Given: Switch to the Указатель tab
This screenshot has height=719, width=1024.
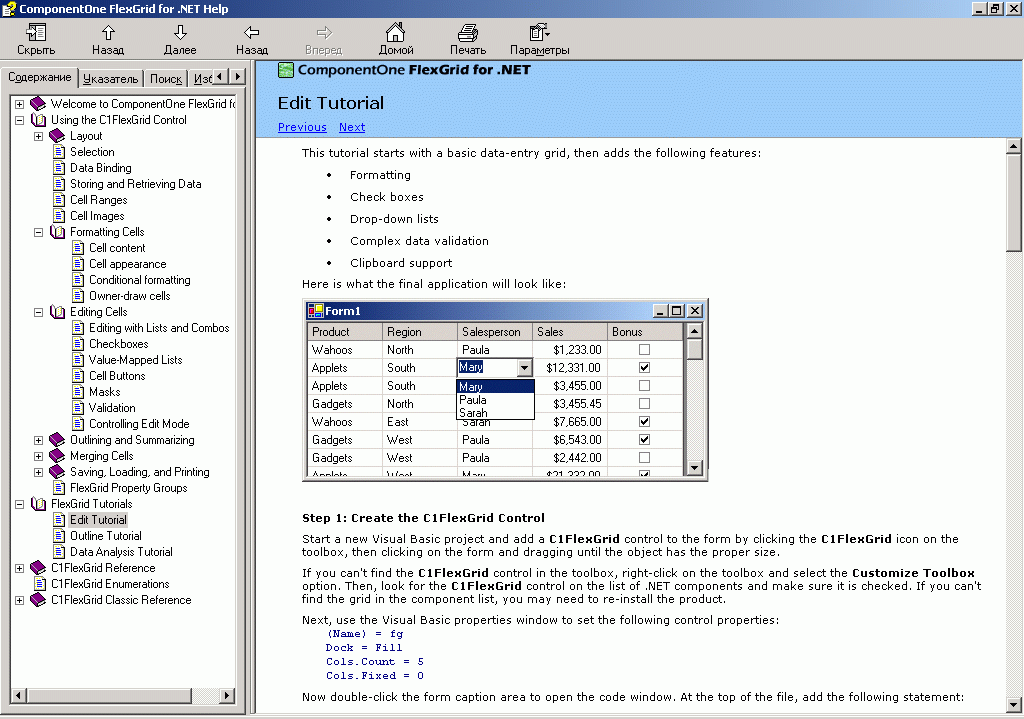Looking at the screenshot, I should (x=110, y=78).
